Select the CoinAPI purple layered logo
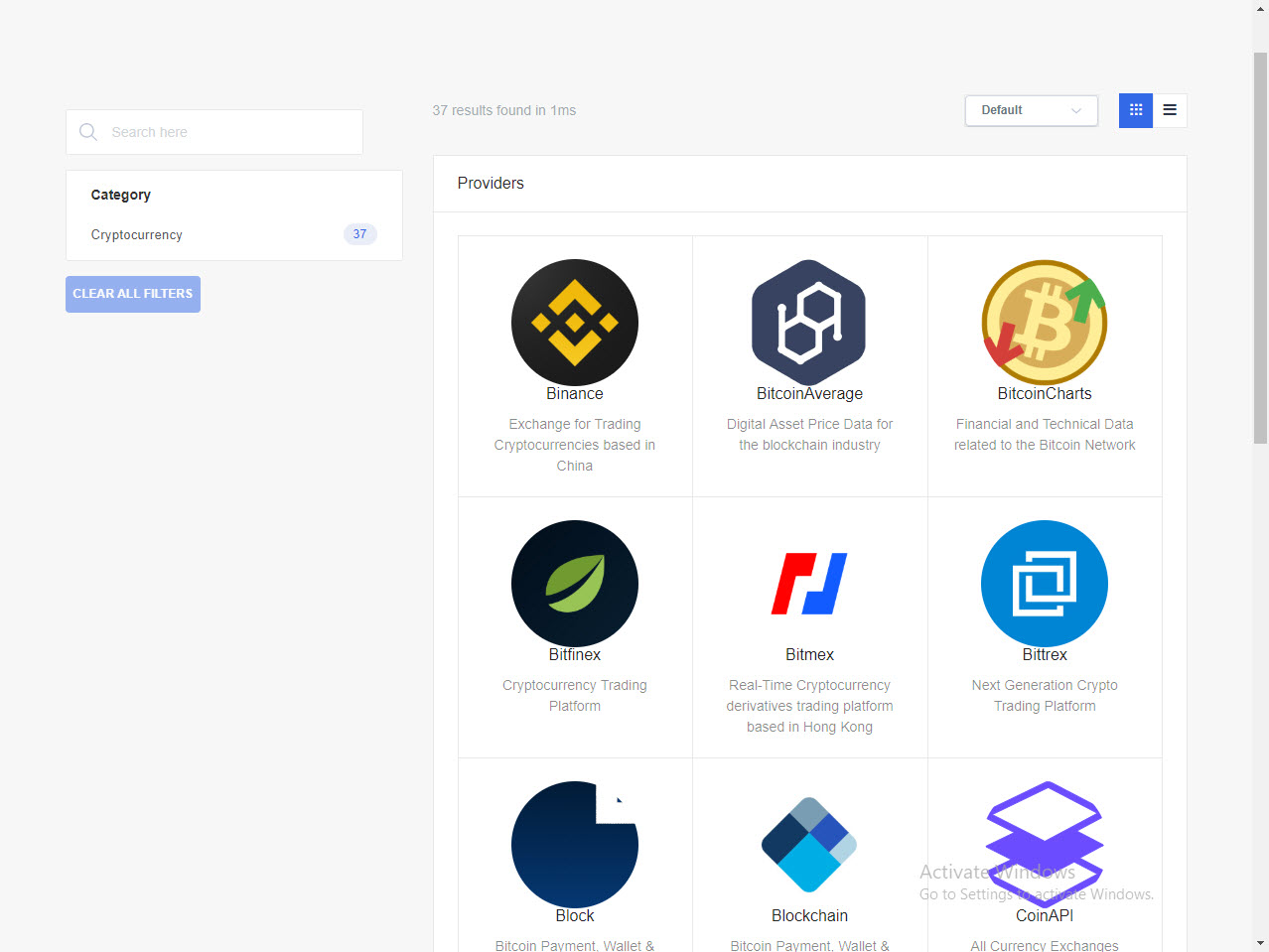The height and width of the screenshot is (952, 1269). tap(1045, 845)
